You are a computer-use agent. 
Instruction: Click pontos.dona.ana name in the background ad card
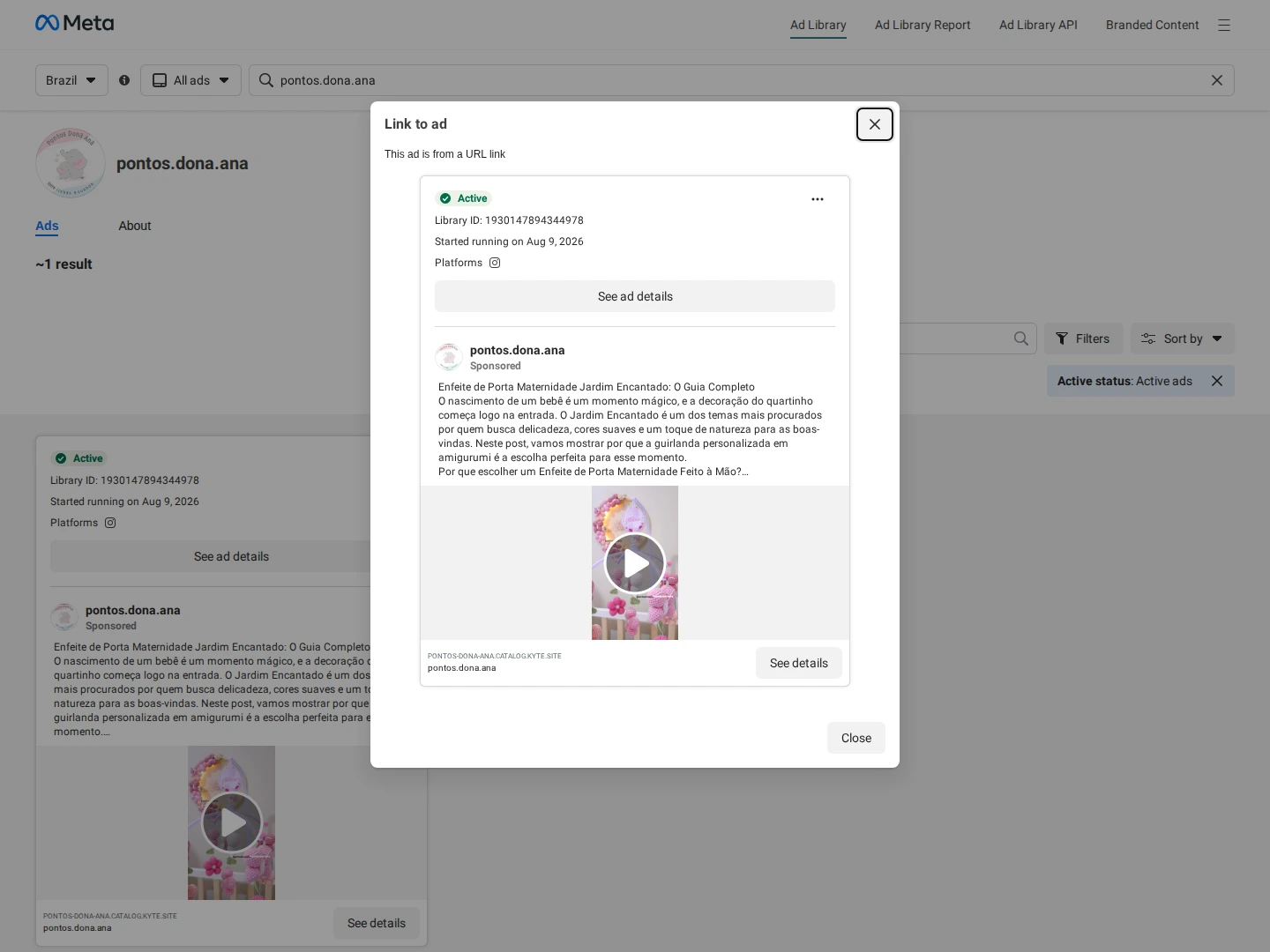[x=133, y=610]
